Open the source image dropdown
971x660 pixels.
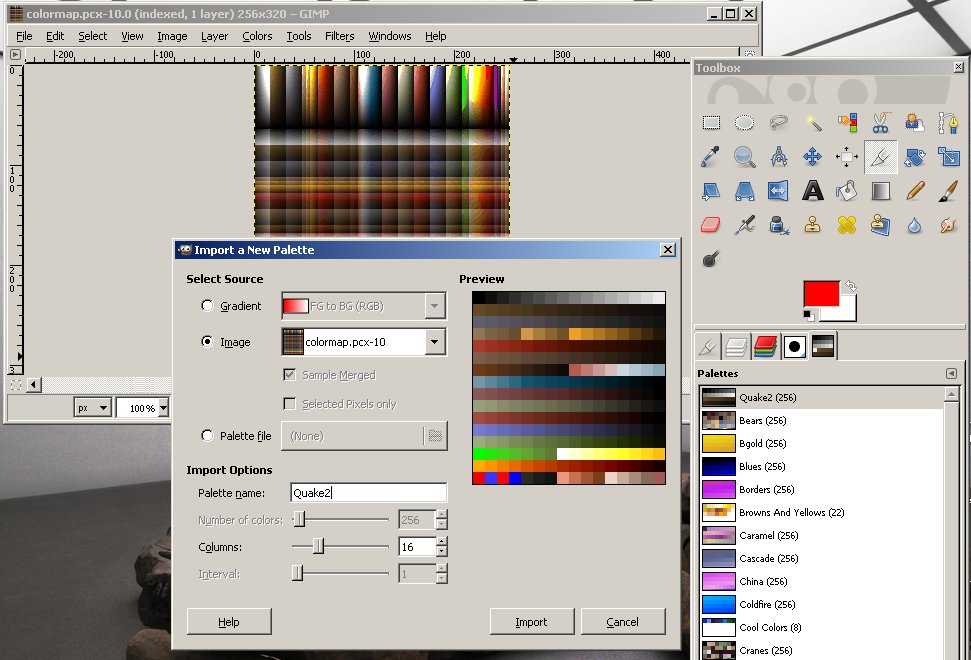click(x=434, y=341)
